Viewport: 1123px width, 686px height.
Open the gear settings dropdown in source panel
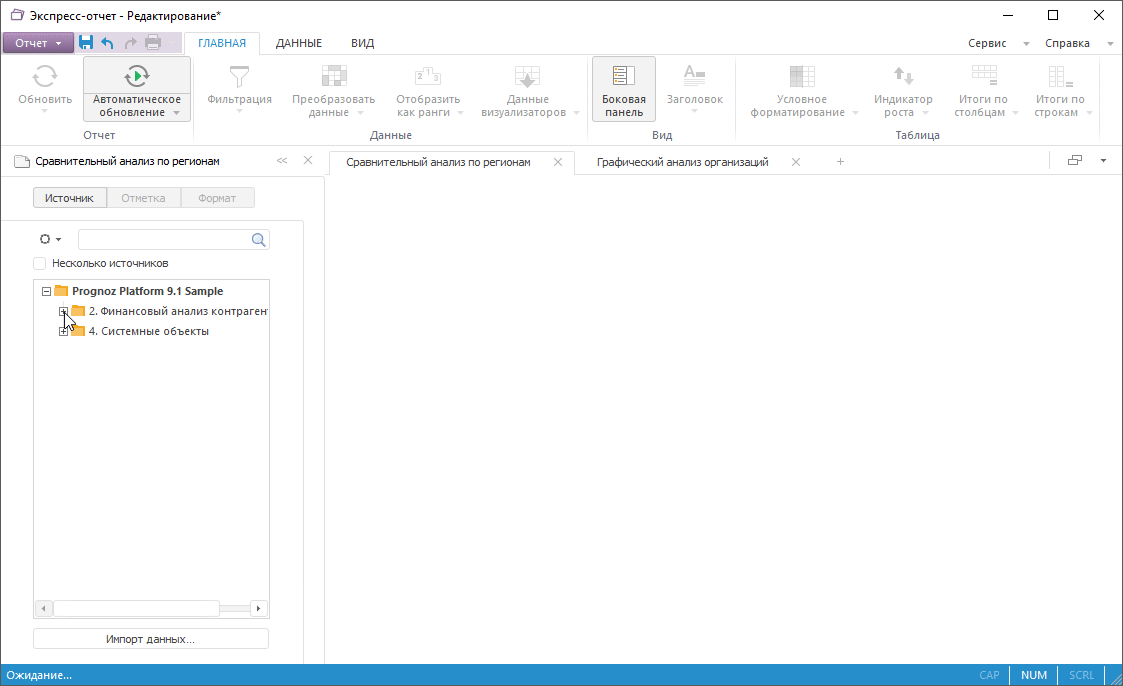pyautogui.click(x=50, y=239)
